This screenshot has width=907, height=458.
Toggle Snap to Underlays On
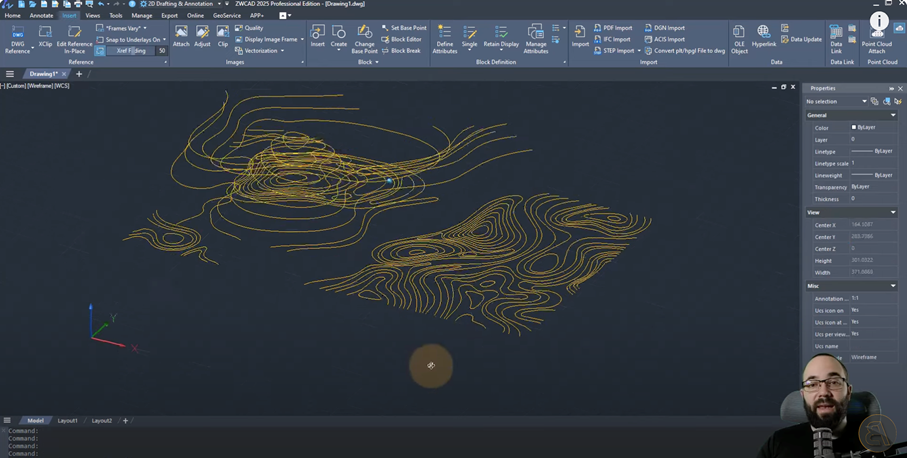tap(132, 39)
